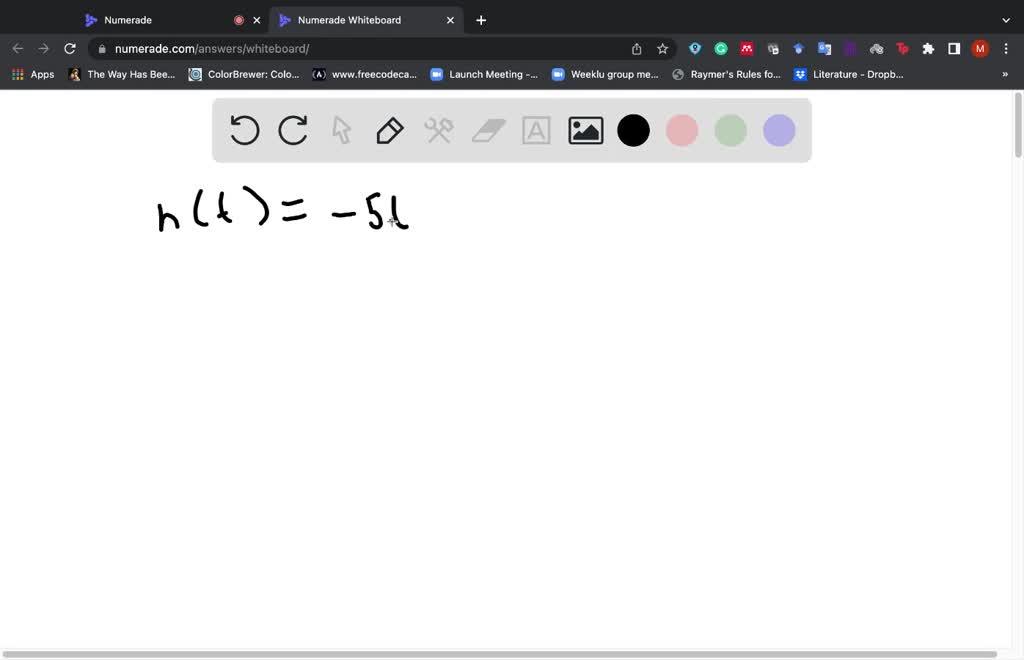Open Raymer's Rules bookmark
Screen dimensions: 1024x660
[x=726, y=74]
